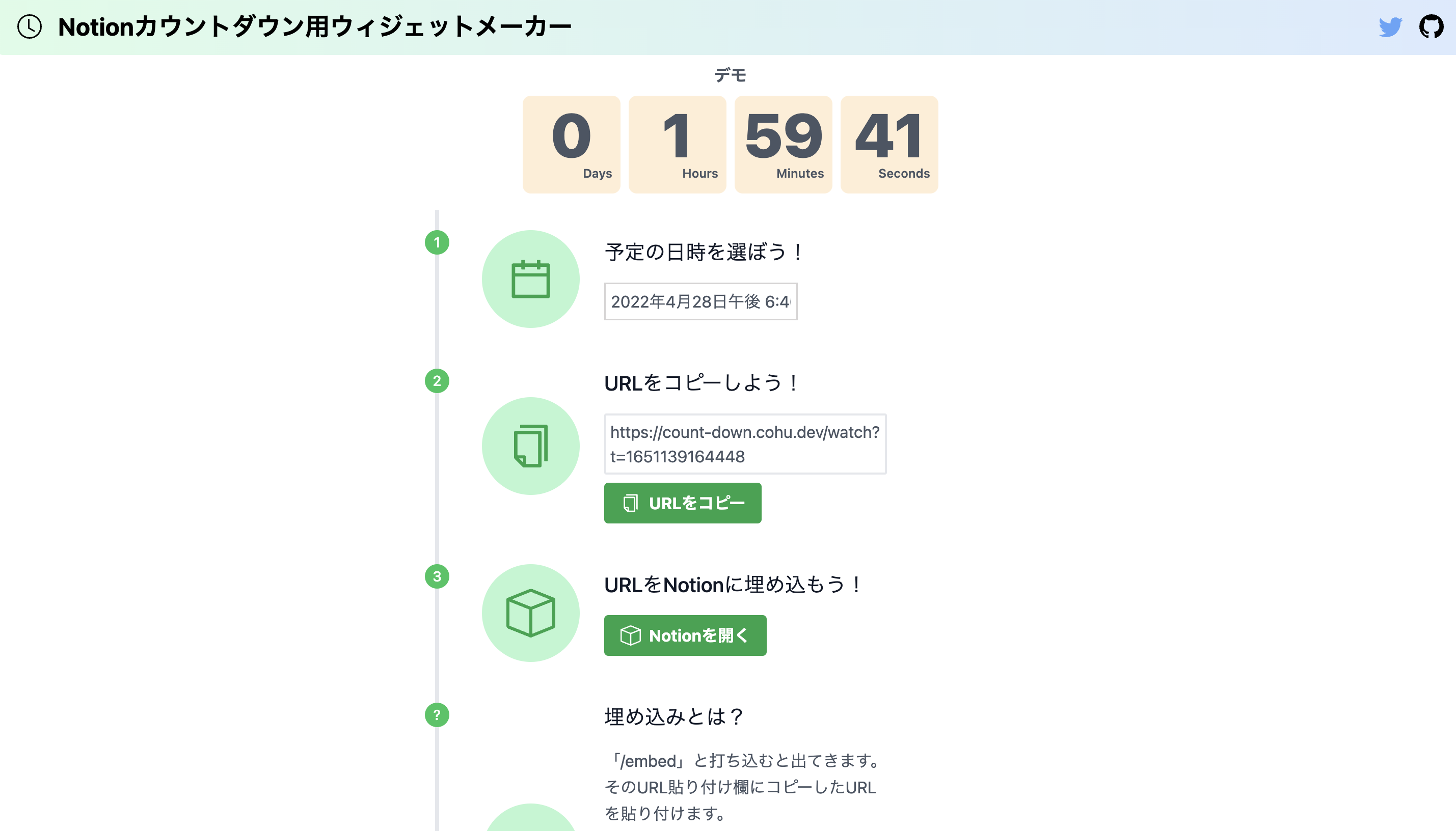The height and width of the screenshot is (831, 1456).
Task: Click the Seconds countdown card
Action: pyautogui.click(x=889, y=145)
